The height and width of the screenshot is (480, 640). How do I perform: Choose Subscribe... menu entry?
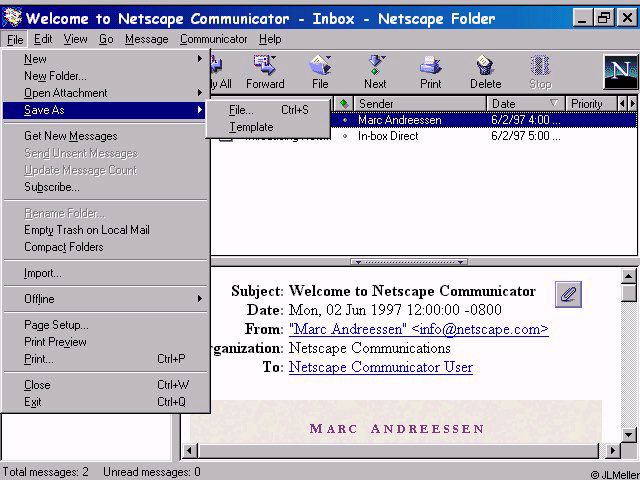pos(104,187)
